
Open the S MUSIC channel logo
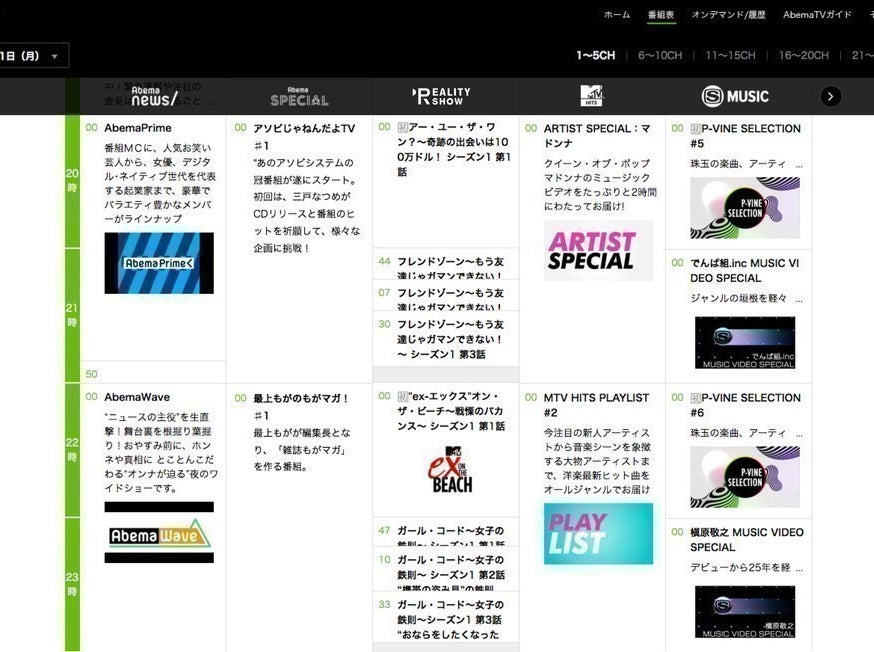735,96
